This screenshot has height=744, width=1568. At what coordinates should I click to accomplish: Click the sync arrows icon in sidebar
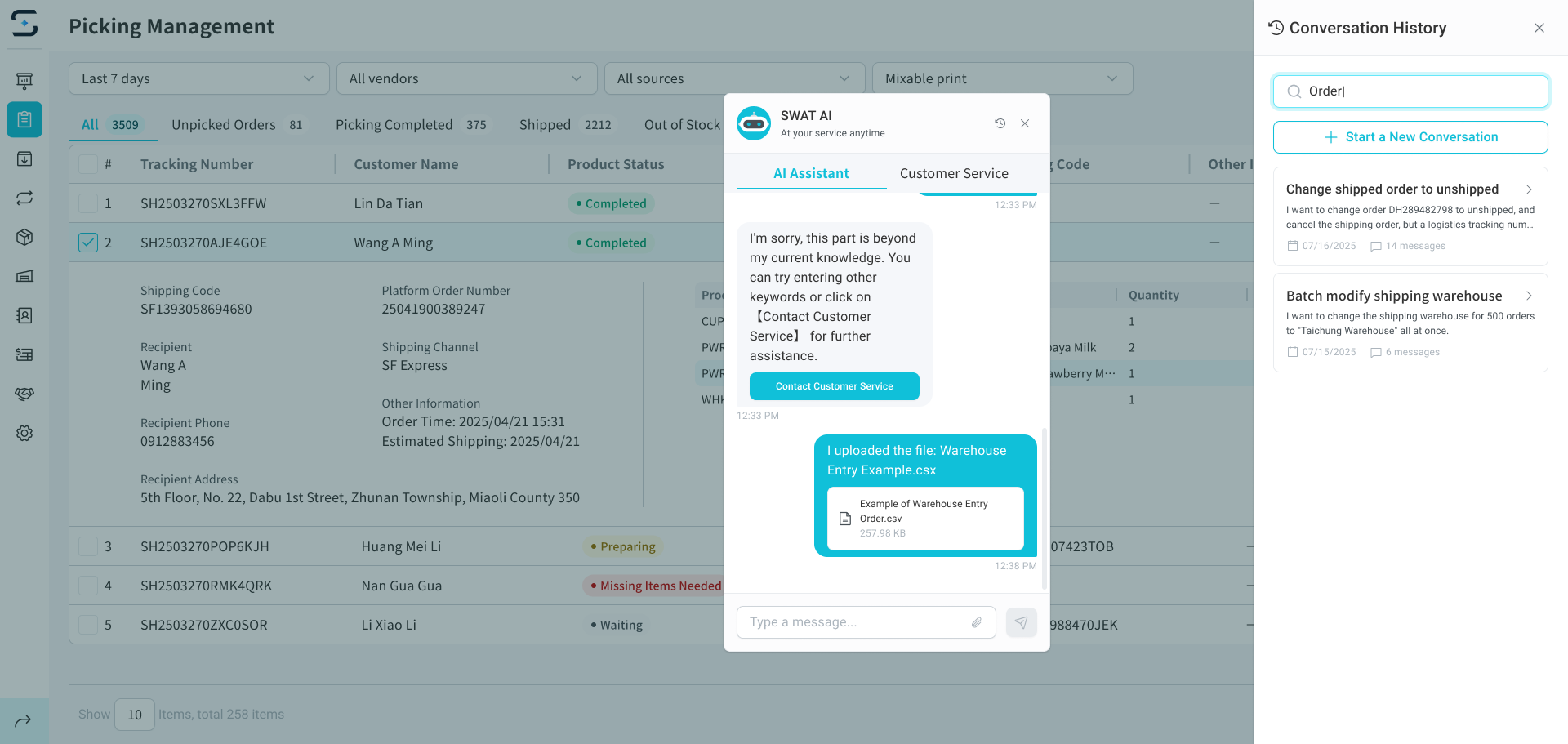pyautogui.click(x=24, y=198)
